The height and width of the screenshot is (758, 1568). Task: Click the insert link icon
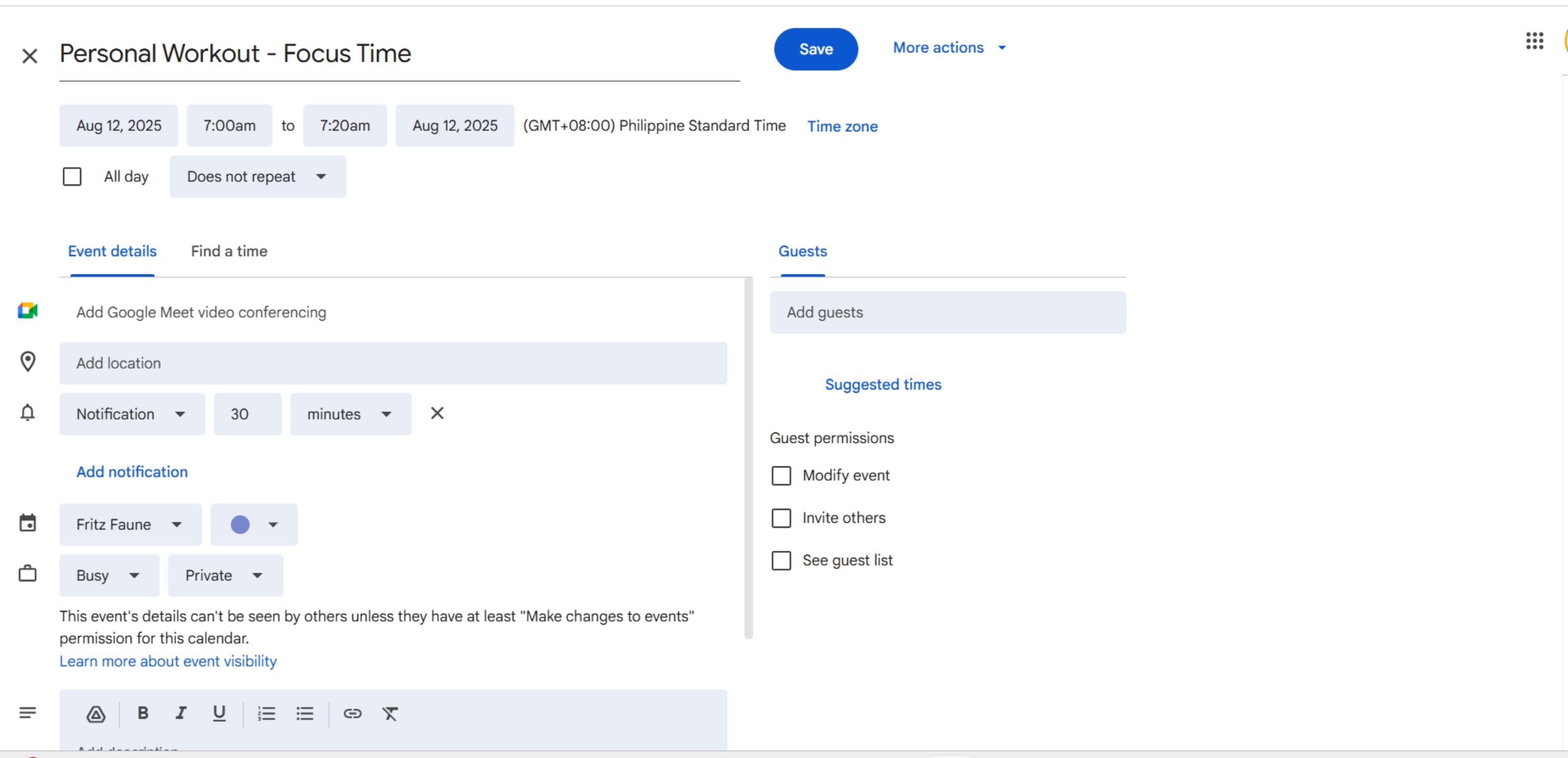click(352, 713)
